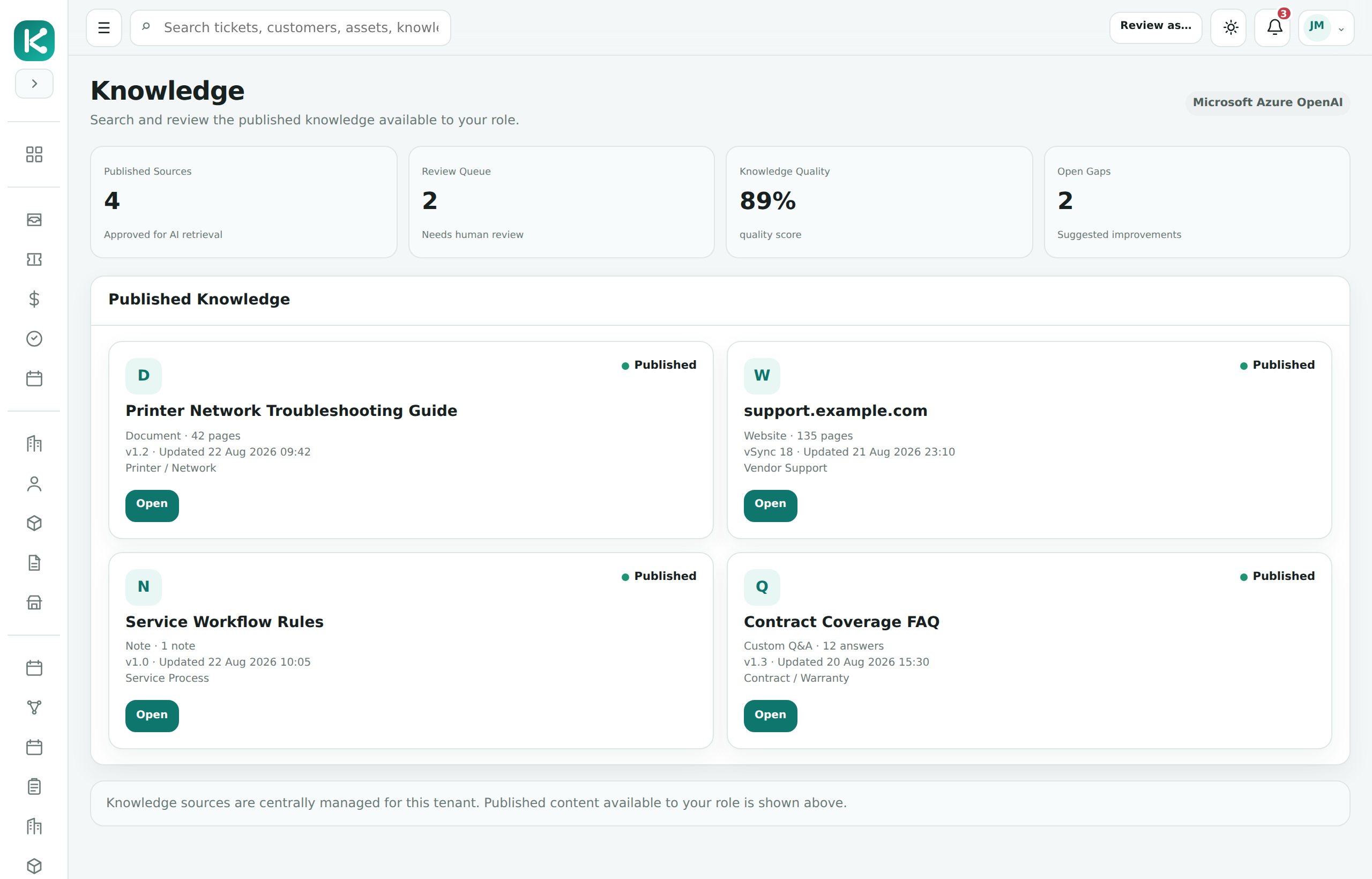The height and width of the screenshot is (879, 1372).
Task: Click the Microsoft Azure OpenAI badge
Action: click(x=1267, y=103)
